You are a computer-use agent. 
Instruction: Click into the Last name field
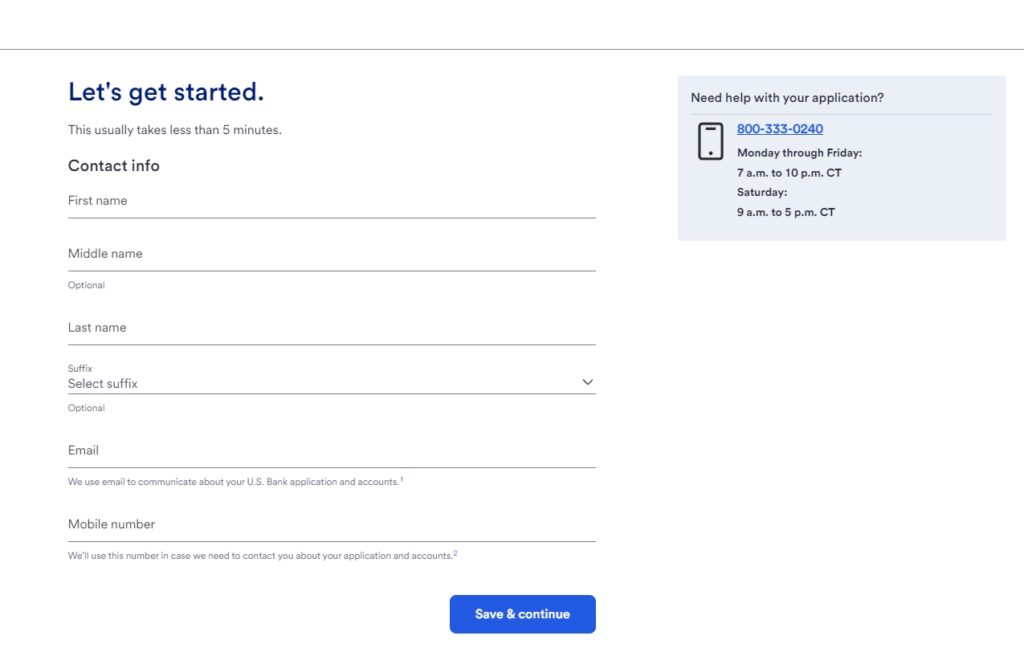coord(332,328)
